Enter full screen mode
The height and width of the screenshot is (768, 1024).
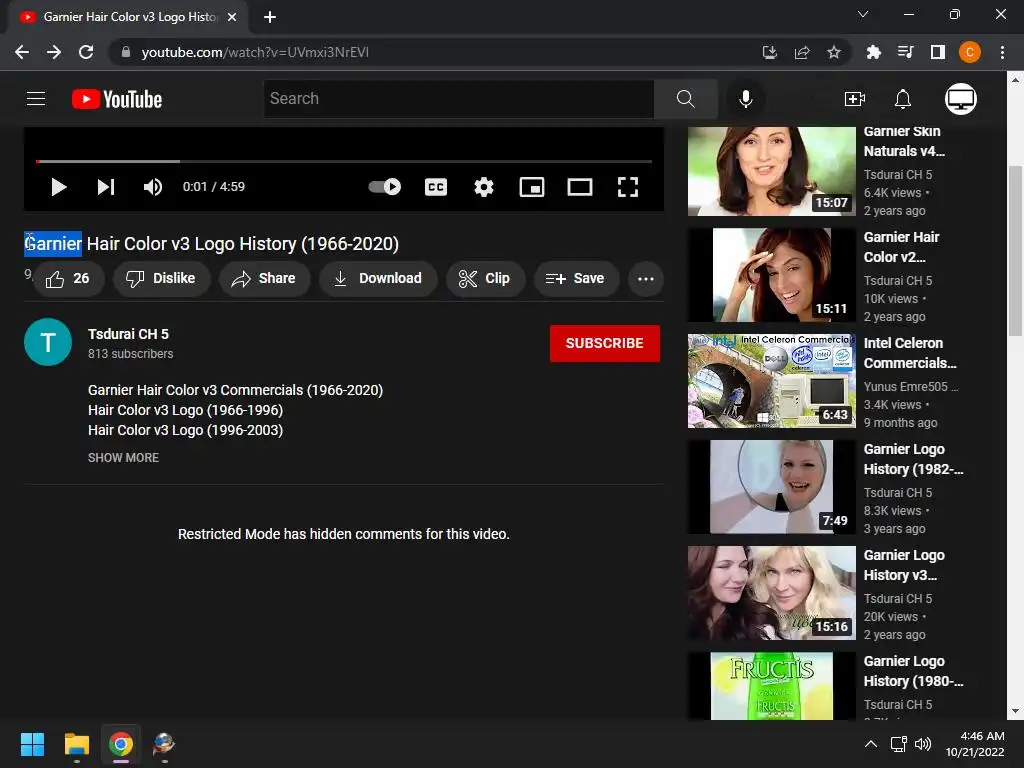pos(628,187)
